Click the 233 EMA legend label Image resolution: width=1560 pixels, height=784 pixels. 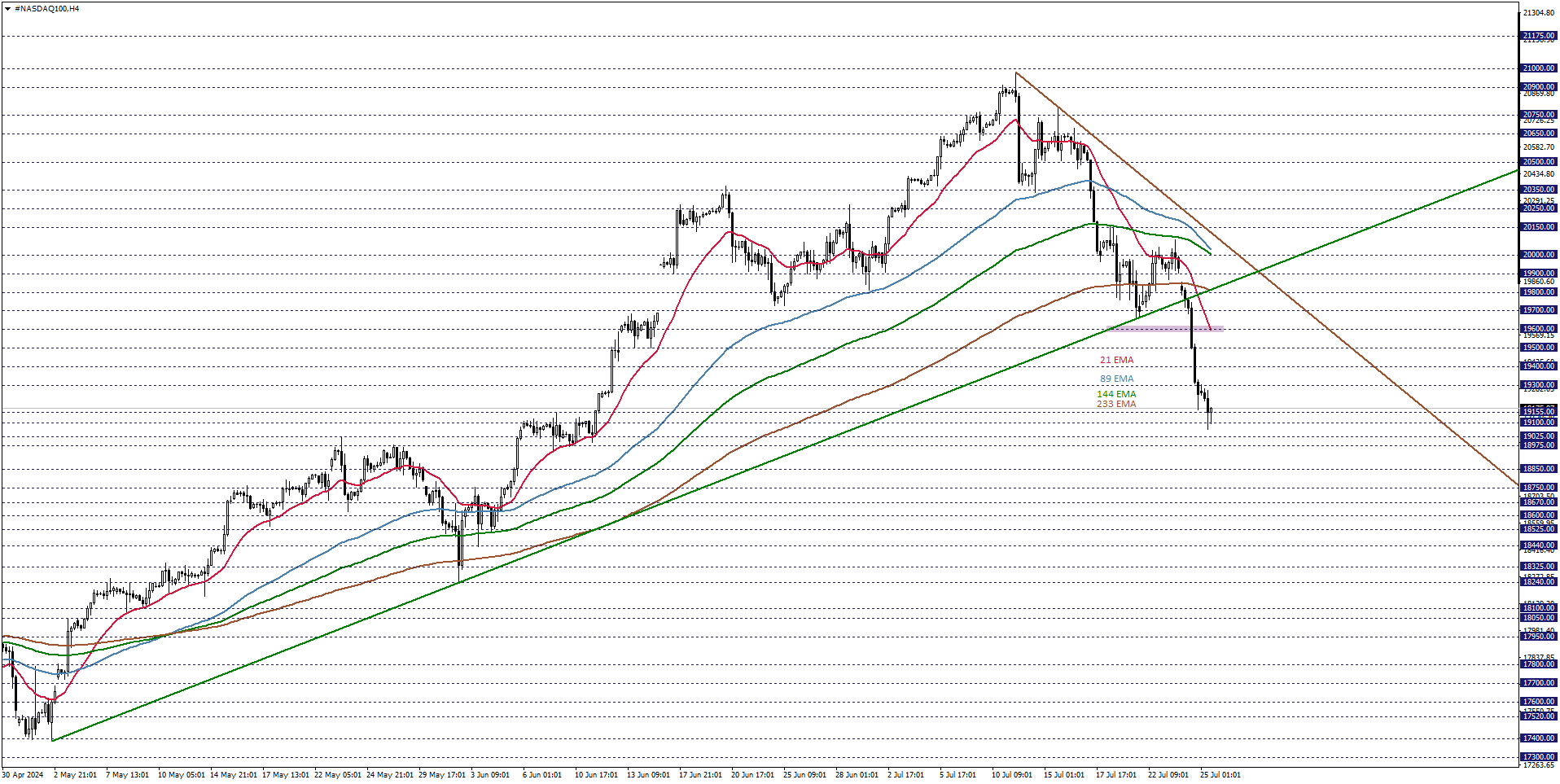(1116, 404)
